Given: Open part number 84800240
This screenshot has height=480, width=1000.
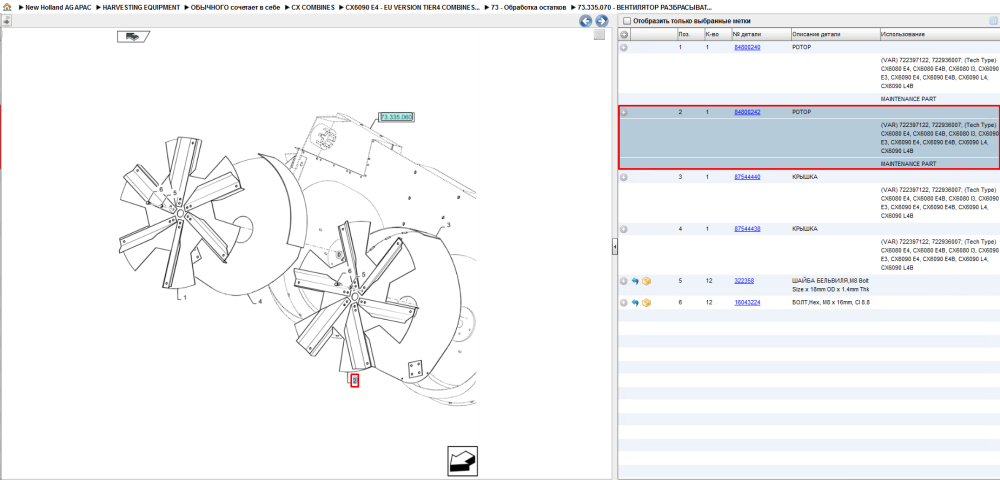Looking at the screenshot, I should [x=747, y=48].
